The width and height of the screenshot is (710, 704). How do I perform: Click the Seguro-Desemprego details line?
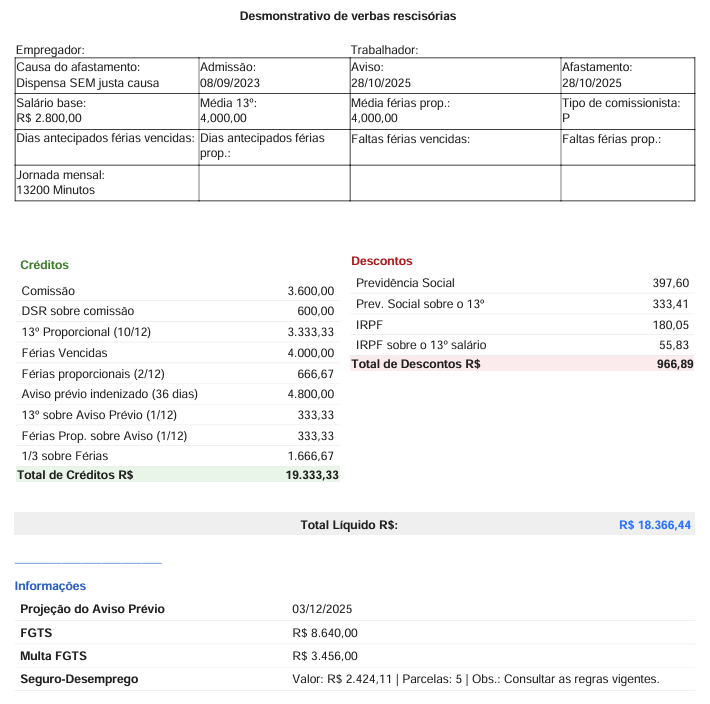[476, 679]
